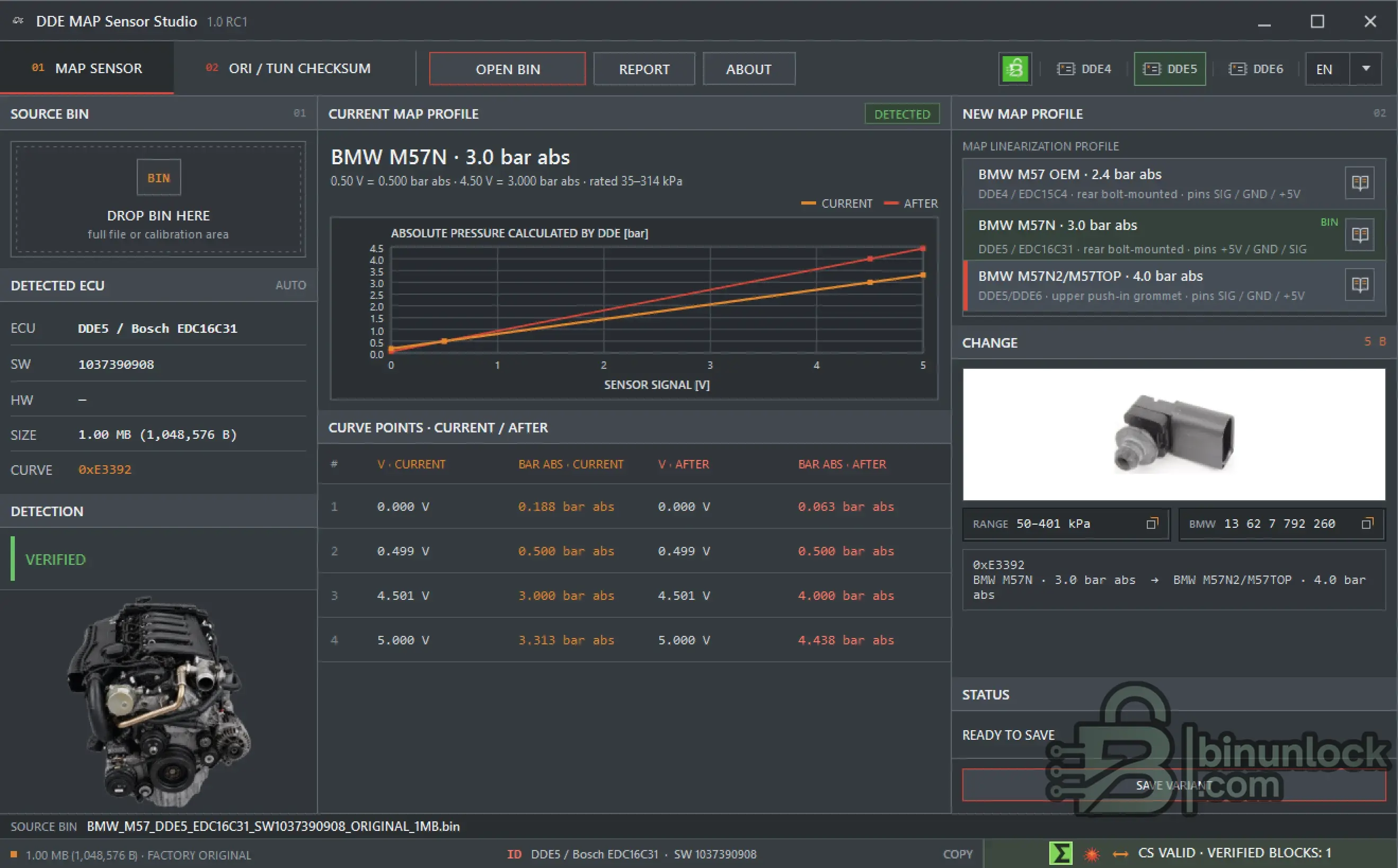Click the DETECTED badge on current profile
The image size is (1398, 868).
coord(902,113)
